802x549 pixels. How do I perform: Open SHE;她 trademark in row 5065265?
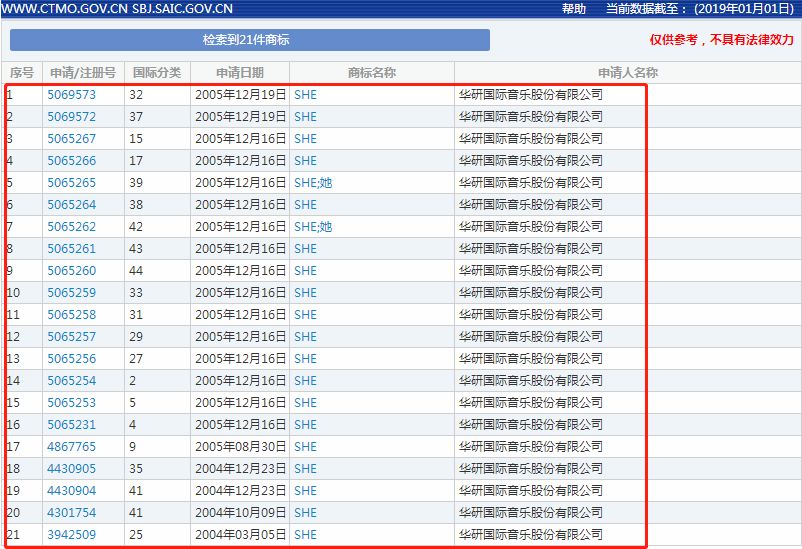pyautogui.click(x=313, y=183)
